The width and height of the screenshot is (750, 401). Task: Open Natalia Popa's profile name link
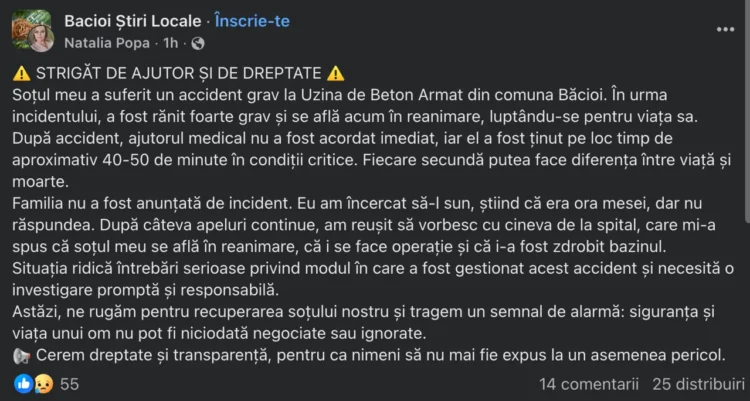click(107, 44)
